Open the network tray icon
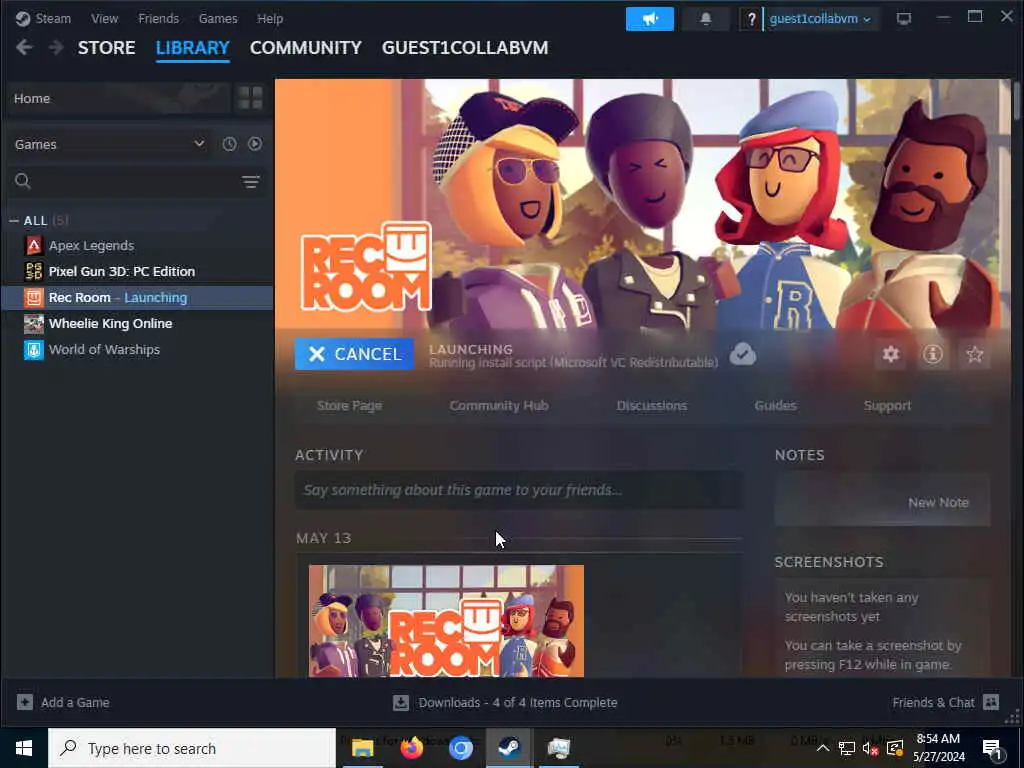 [846, 748]
